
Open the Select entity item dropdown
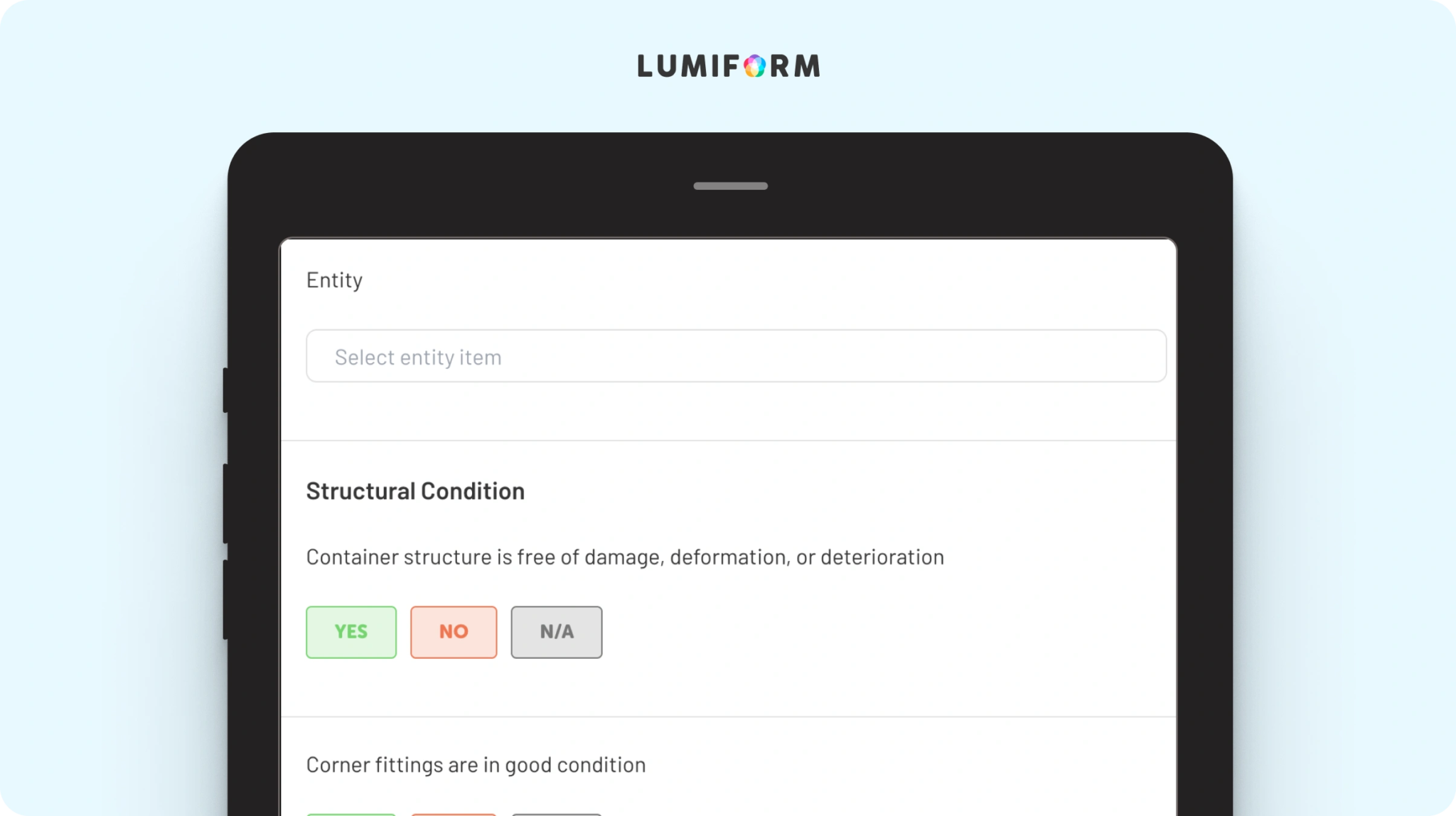[x=736, y=356]
